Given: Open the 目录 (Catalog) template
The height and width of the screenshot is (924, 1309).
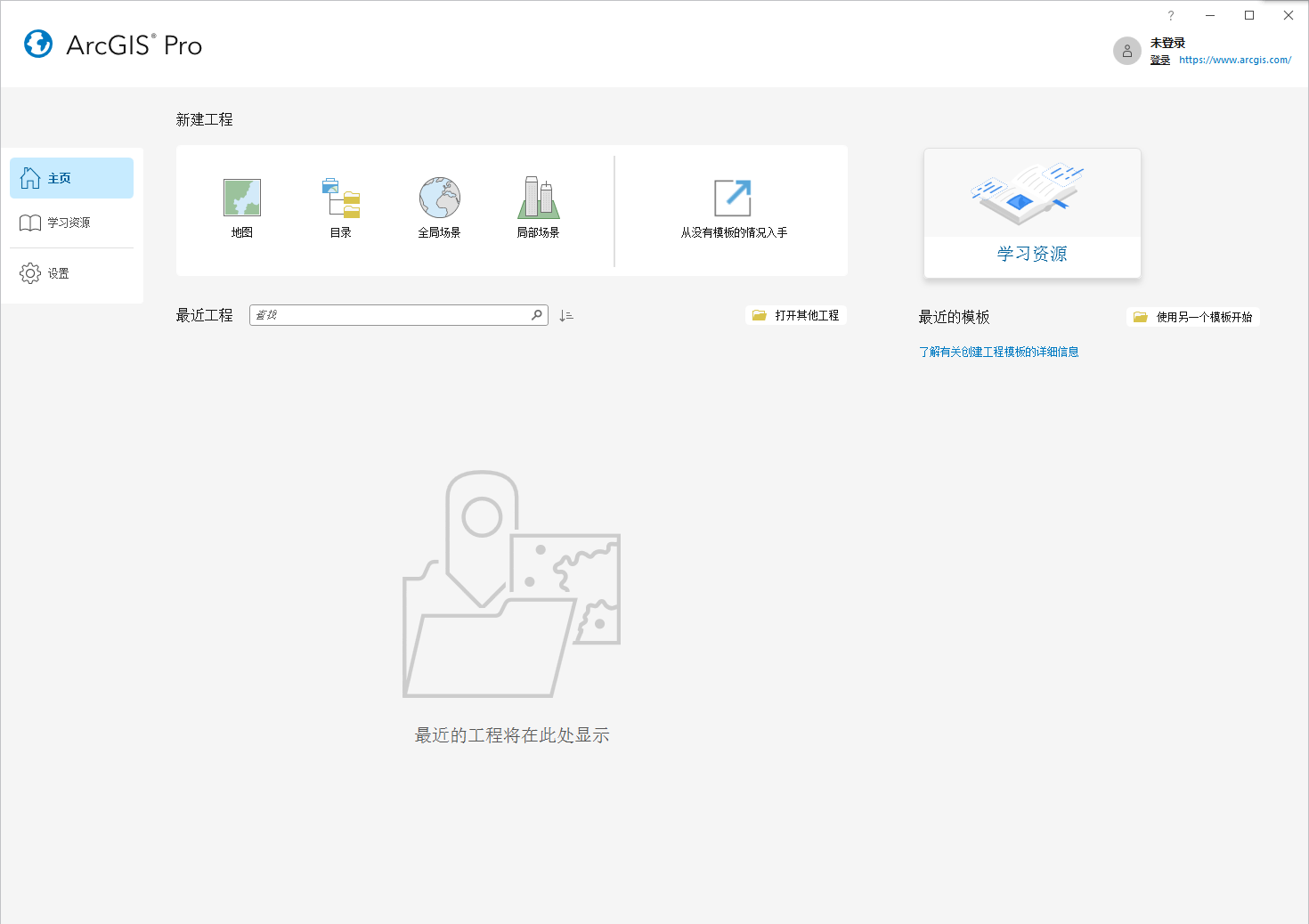Looking at the screenshot, I should coord(340,207).
